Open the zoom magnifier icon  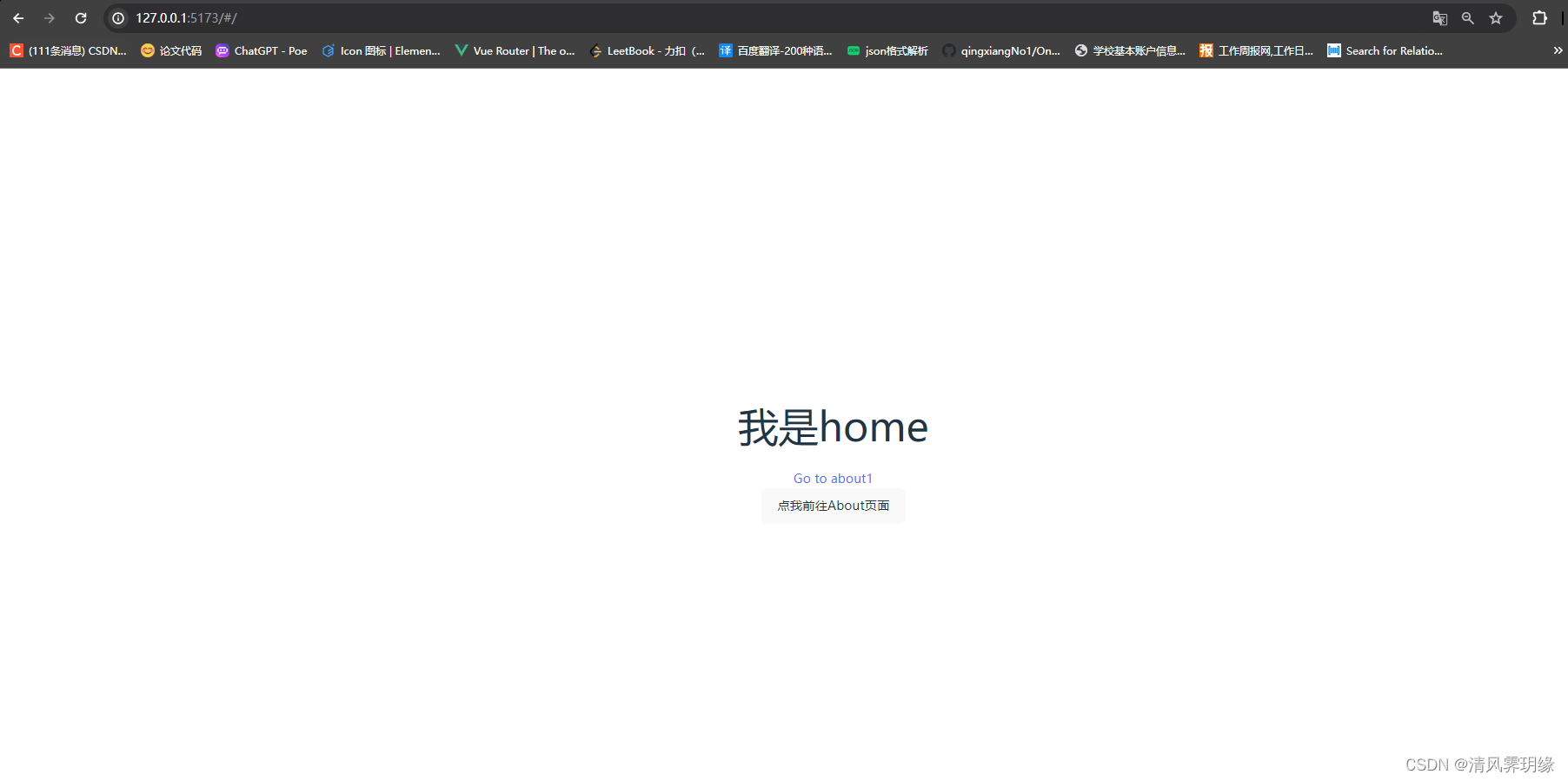click(1468, 18)
